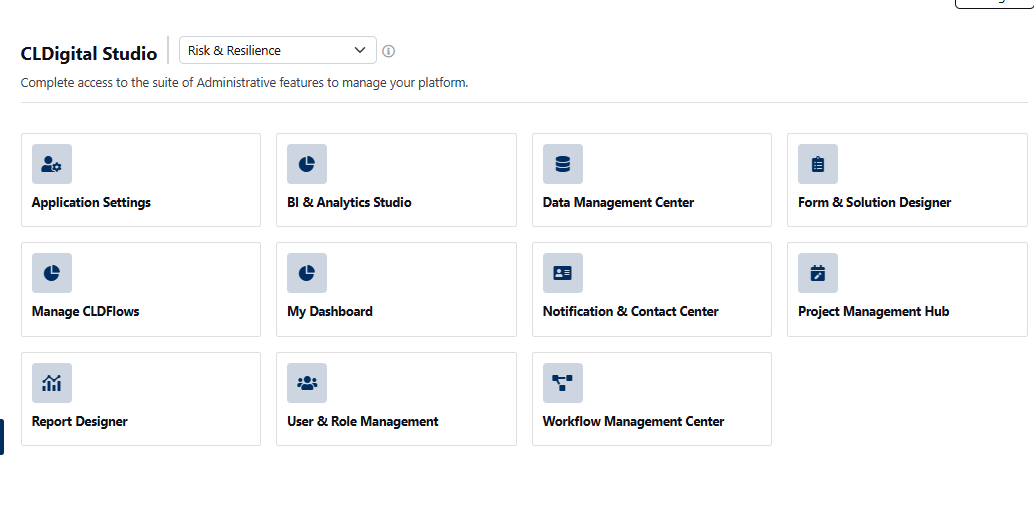The height and width of the screenshot is (516, 1034).
Task: Select the My Dashboard tile text
Action: [330, 311]
